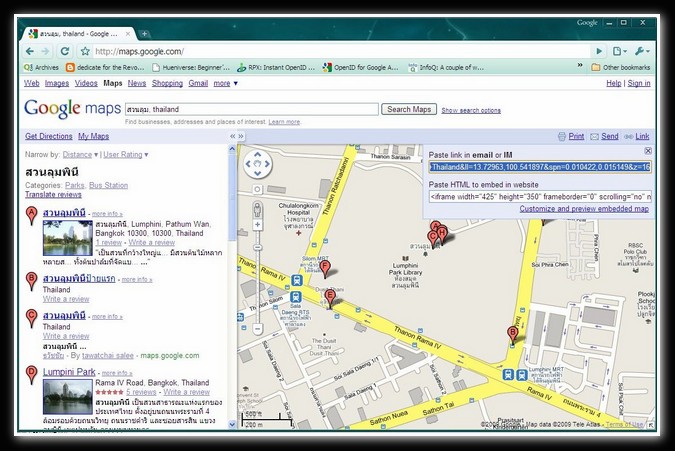Image resolution: width=675 pixels, height=451 pixels.
Task: Go to Images in Google navigation
Action: coord(57,83)
